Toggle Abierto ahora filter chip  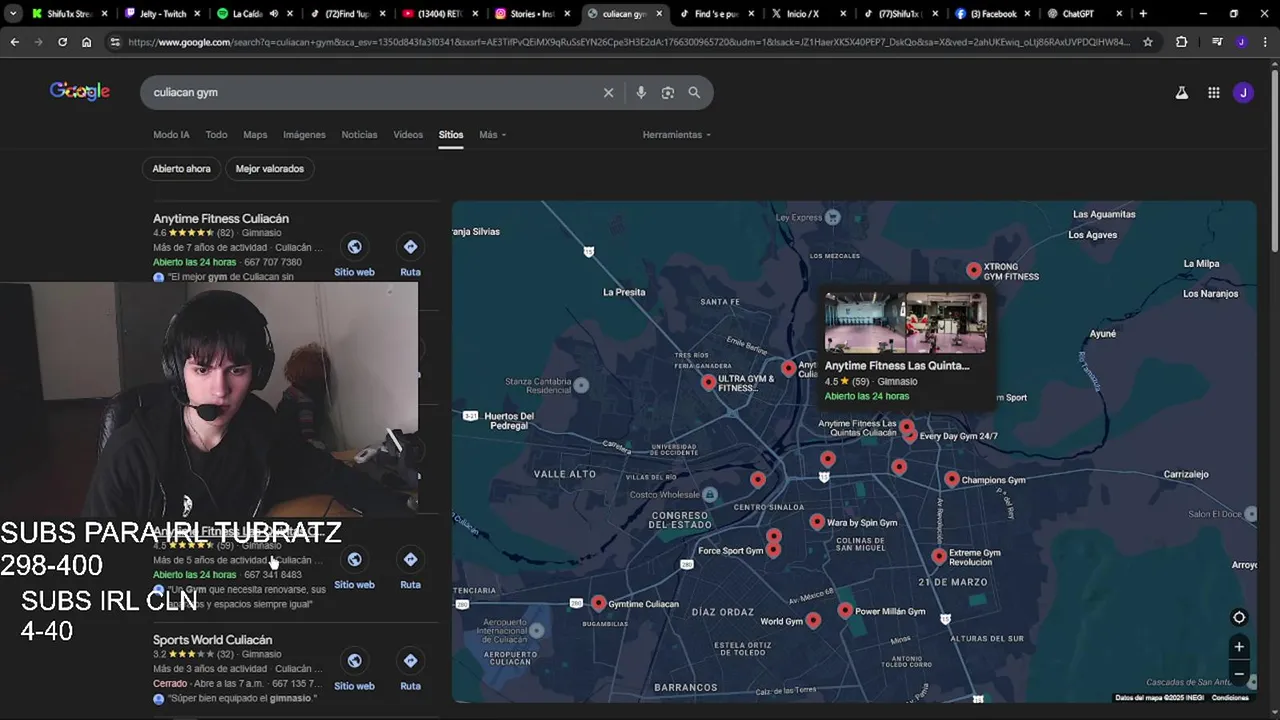(181, 169)
